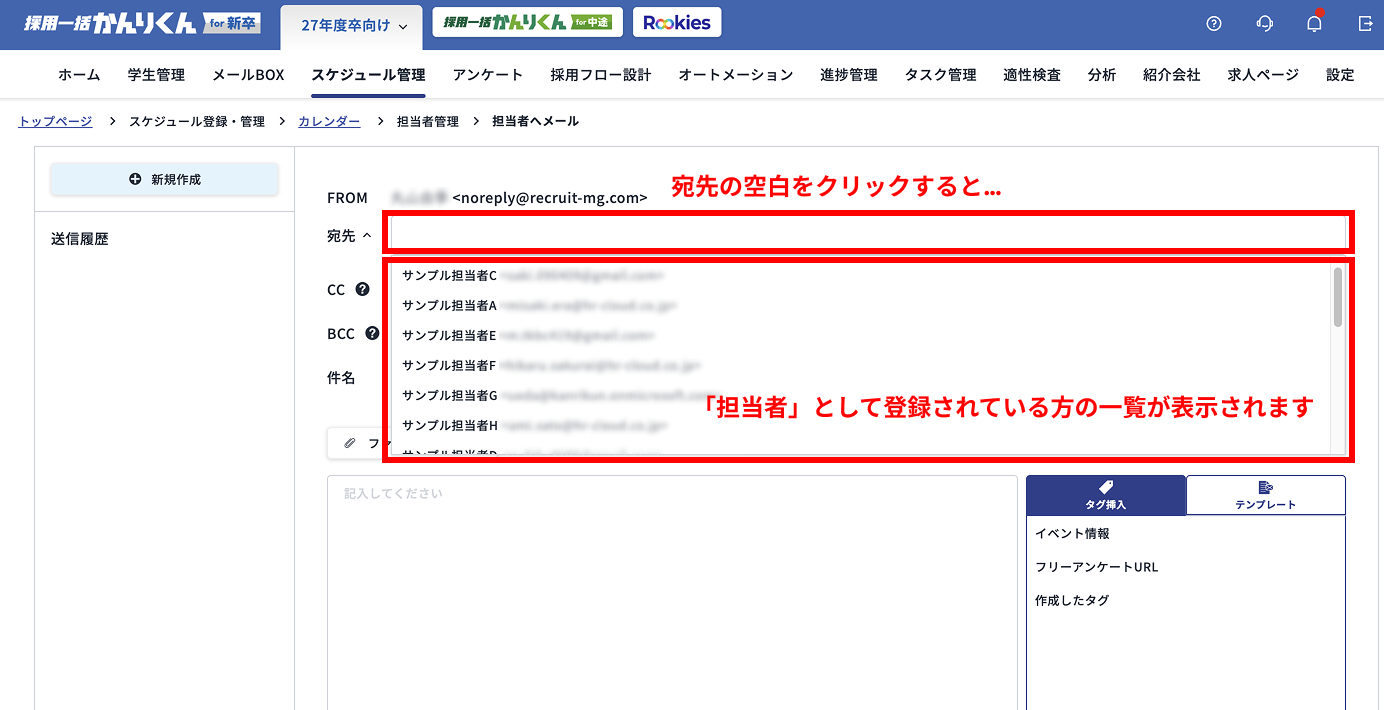Click the message body text area
The height and width of the screenshot is (710, 1384).
pyautogui.click(x=672, y=590)
